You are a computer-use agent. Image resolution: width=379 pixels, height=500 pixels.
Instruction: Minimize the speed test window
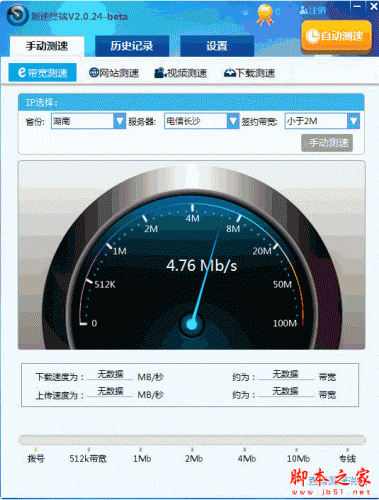(357, 6)
